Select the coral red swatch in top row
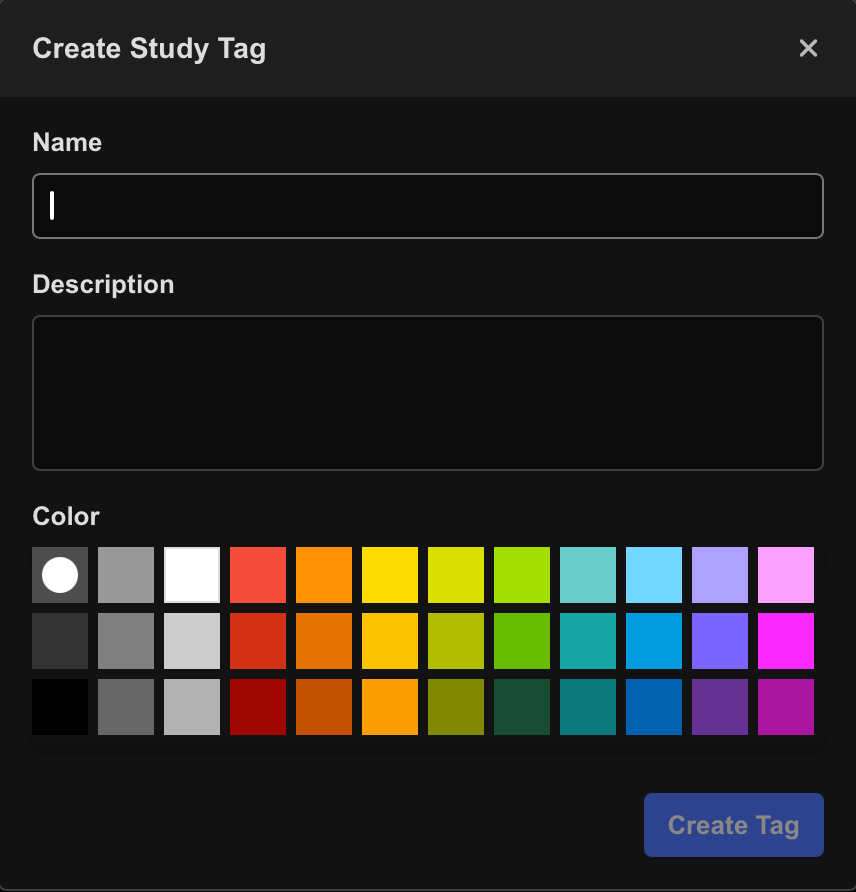This screenshot has height=892, width=856. click(258, 575)
